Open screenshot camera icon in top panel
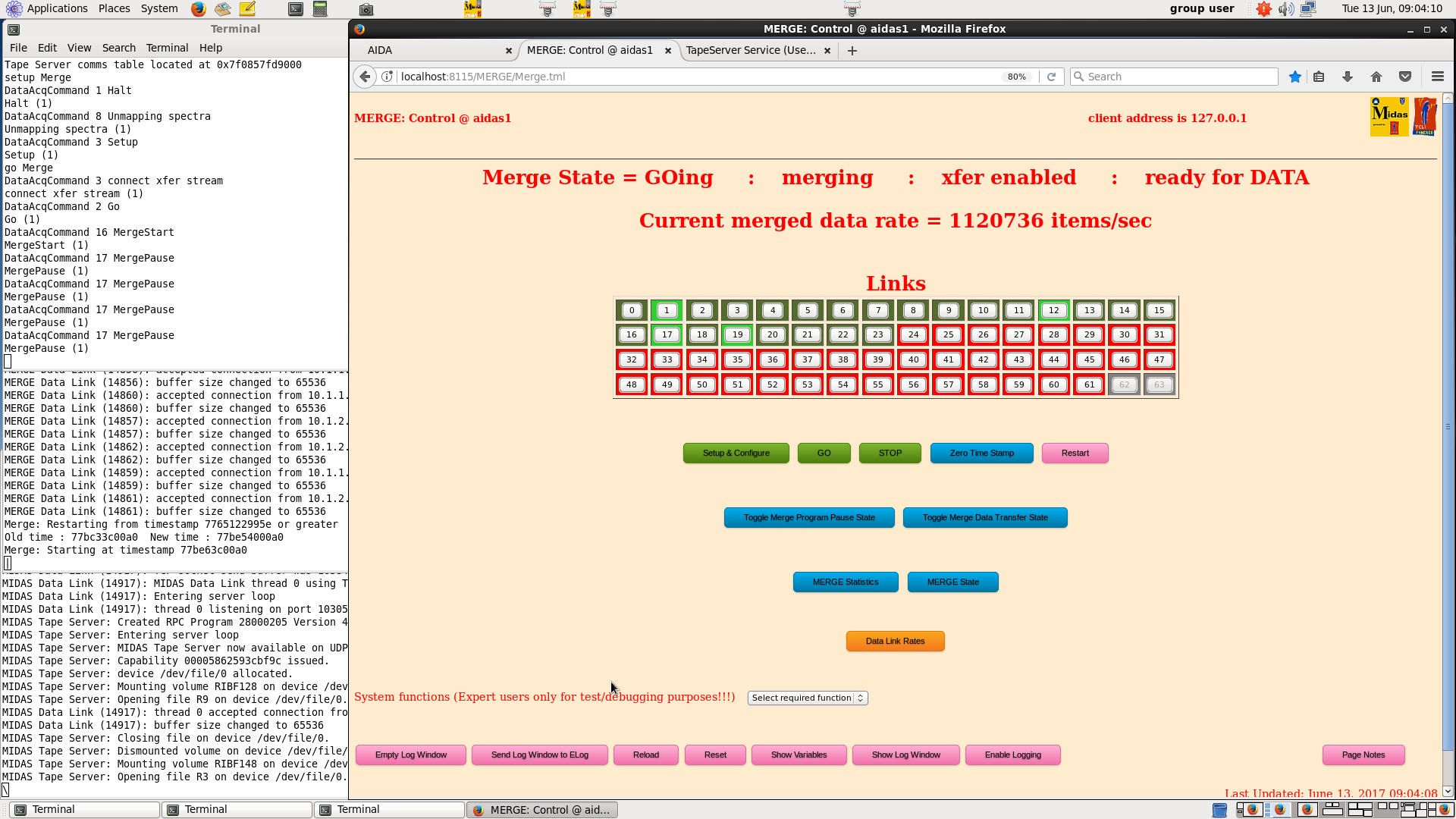This screenshot has height=819, width=1456. point(366,9)
